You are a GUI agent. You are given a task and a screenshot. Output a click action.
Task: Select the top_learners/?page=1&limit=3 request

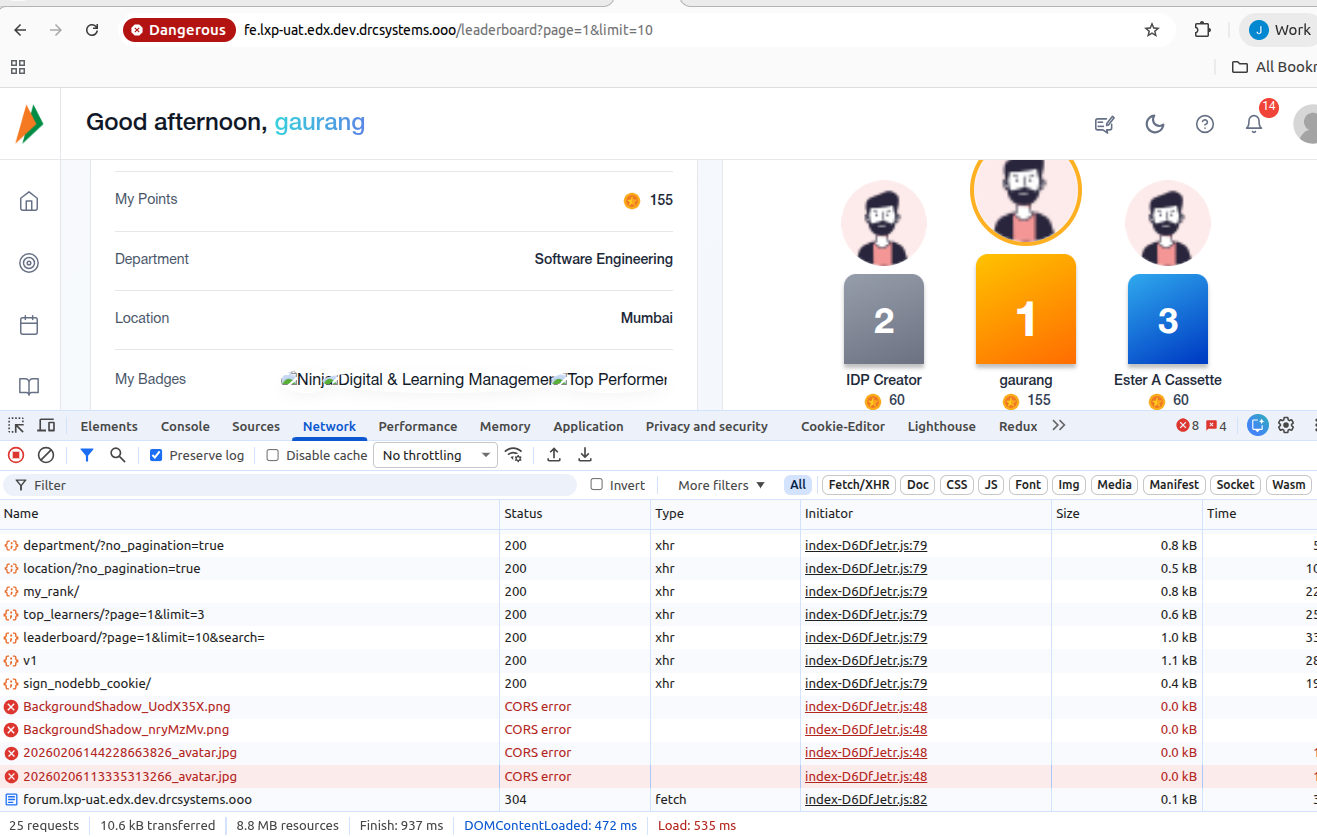pyautogui.click(x=658, y=615)
